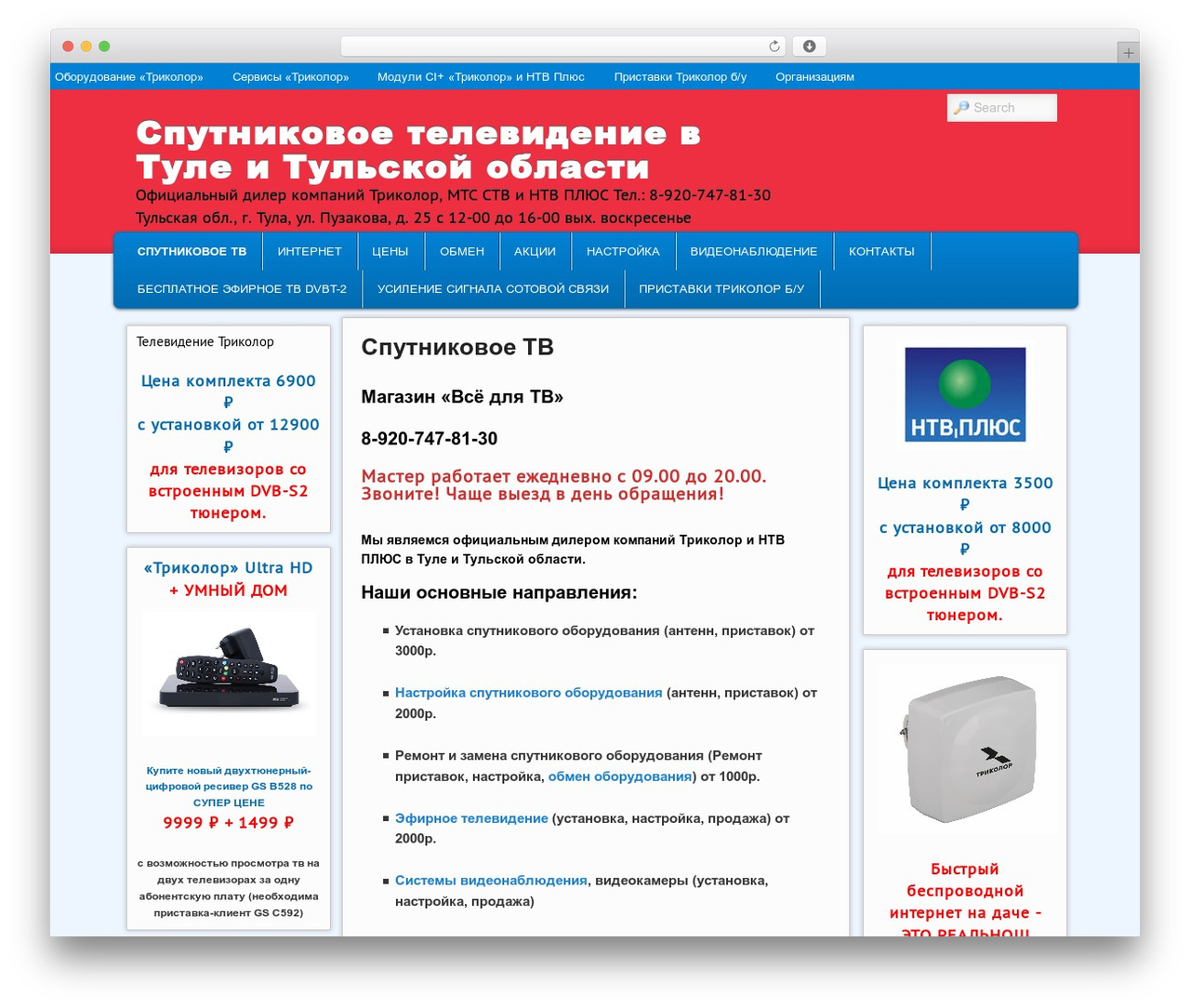Click the red price «9999 ₽ + 1499 ₽»
This screenshot has width=1190, height=1008.
click(229, 823)
